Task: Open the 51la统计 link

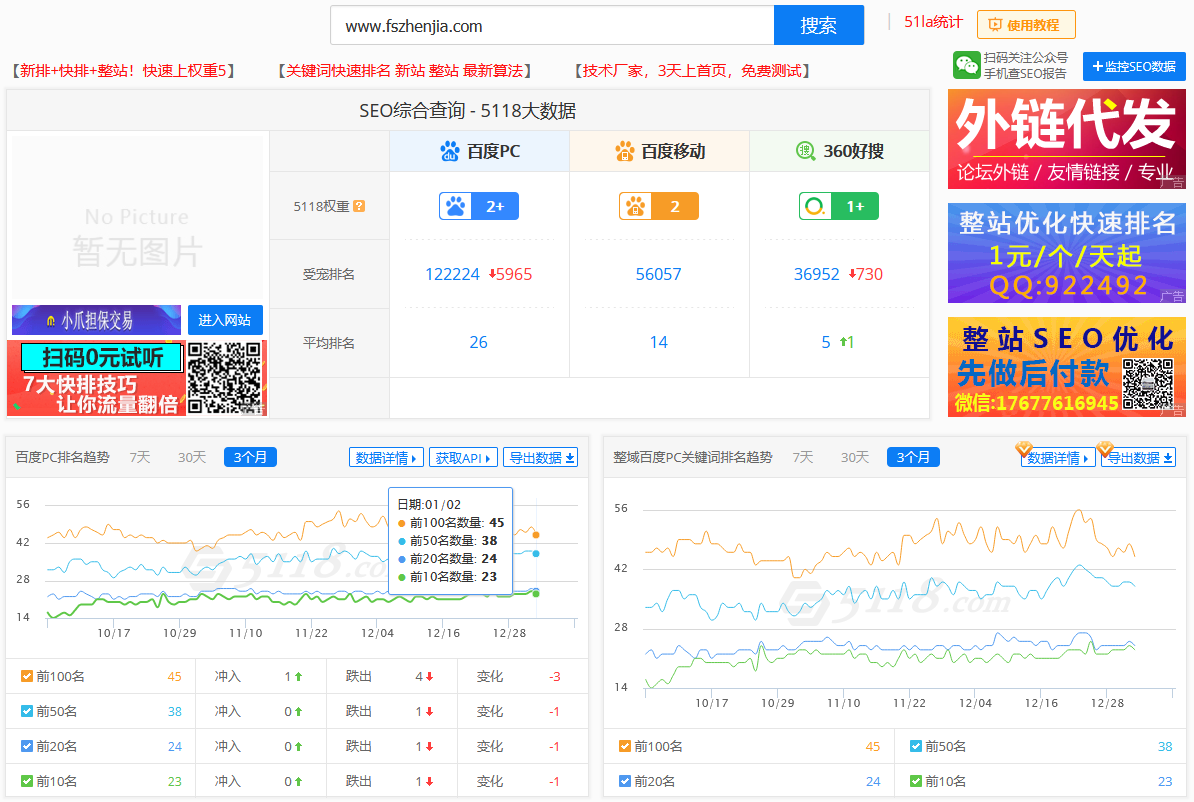Action: (933, 22)
